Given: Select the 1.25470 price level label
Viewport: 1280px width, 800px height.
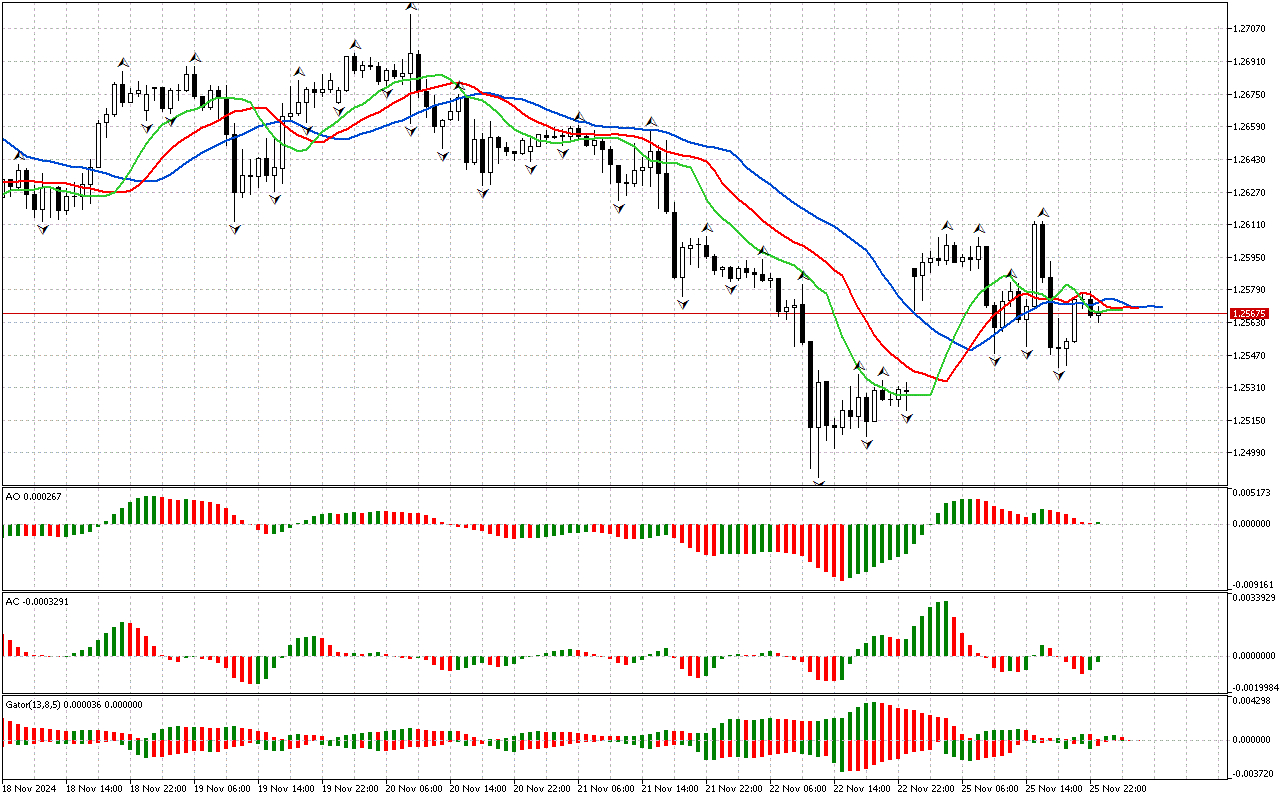Looking at the screenshot, I should click(x=1249, y=355).
